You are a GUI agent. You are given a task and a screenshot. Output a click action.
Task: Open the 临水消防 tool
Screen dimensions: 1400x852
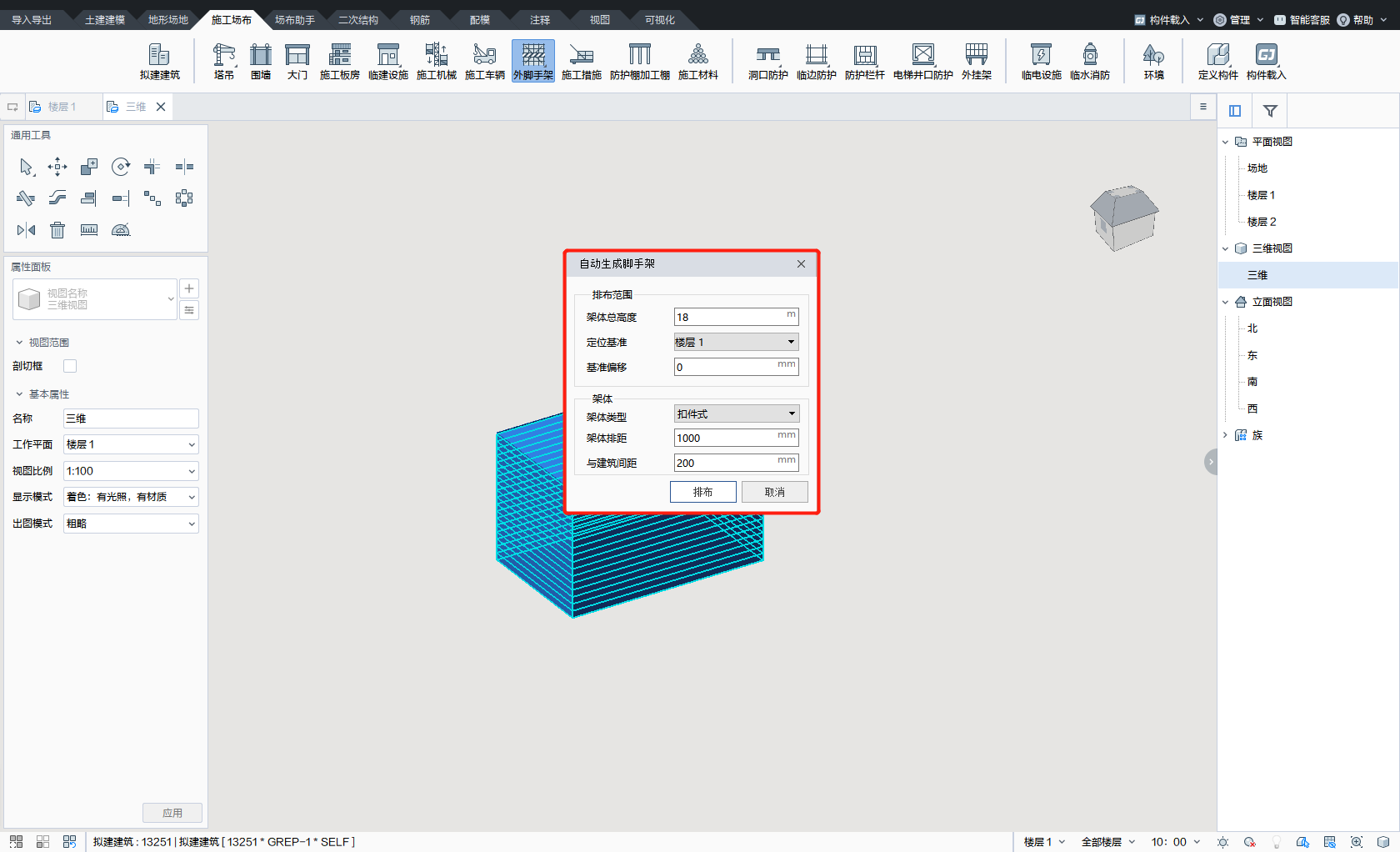click(1090, 62)
